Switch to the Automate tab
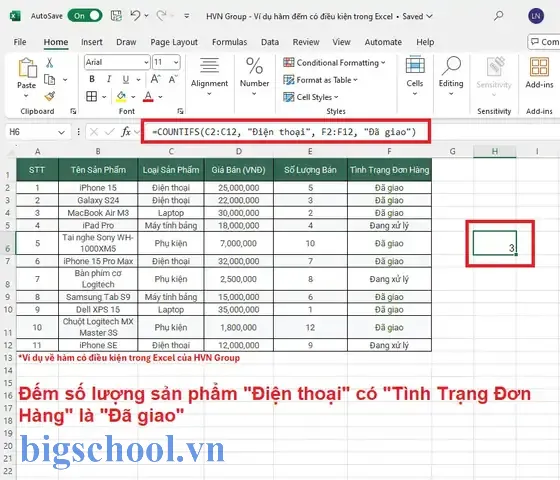 (x=383, y=42)
